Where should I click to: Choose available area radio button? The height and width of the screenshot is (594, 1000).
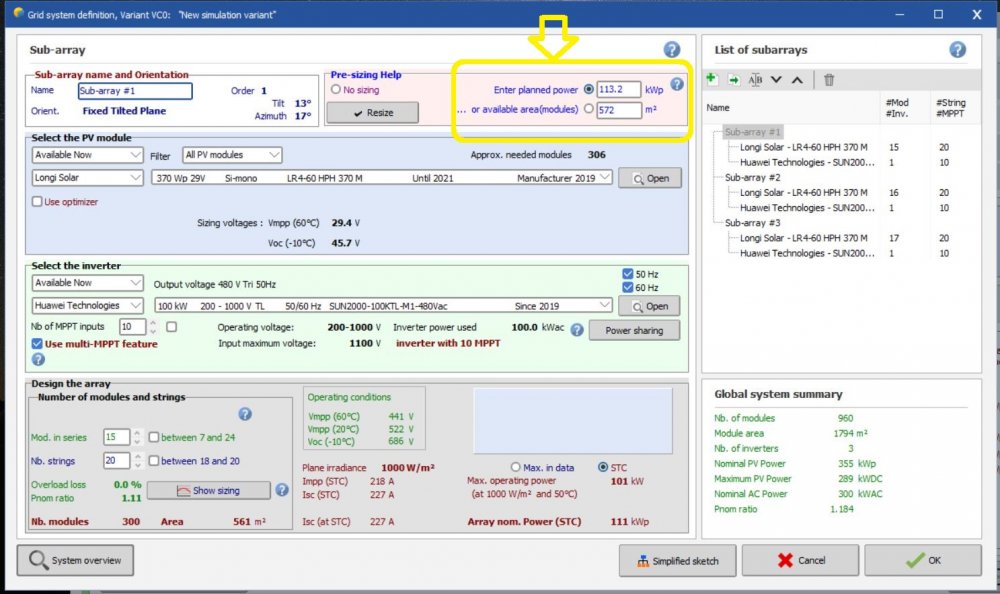[588, 110]
